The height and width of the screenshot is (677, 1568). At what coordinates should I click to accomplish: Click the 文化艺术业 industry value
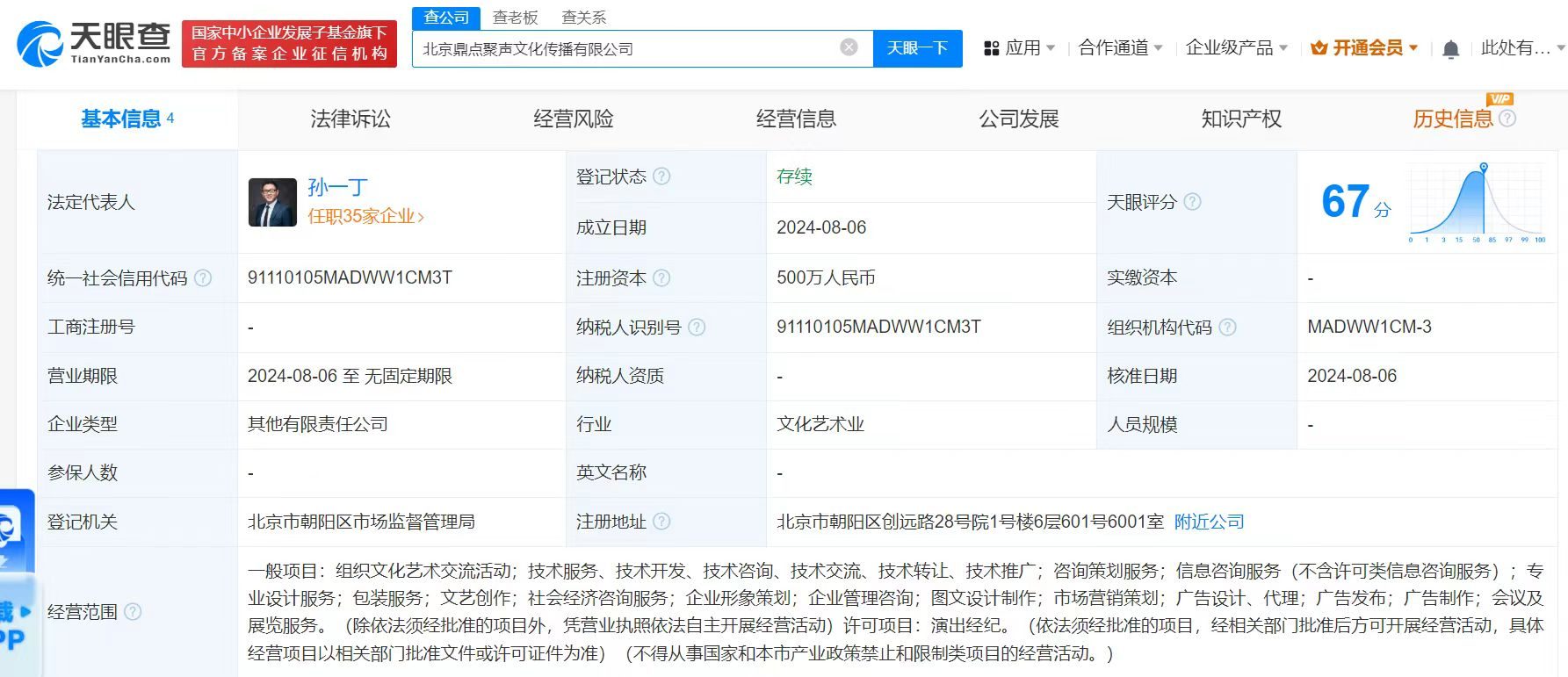point(820,424)
